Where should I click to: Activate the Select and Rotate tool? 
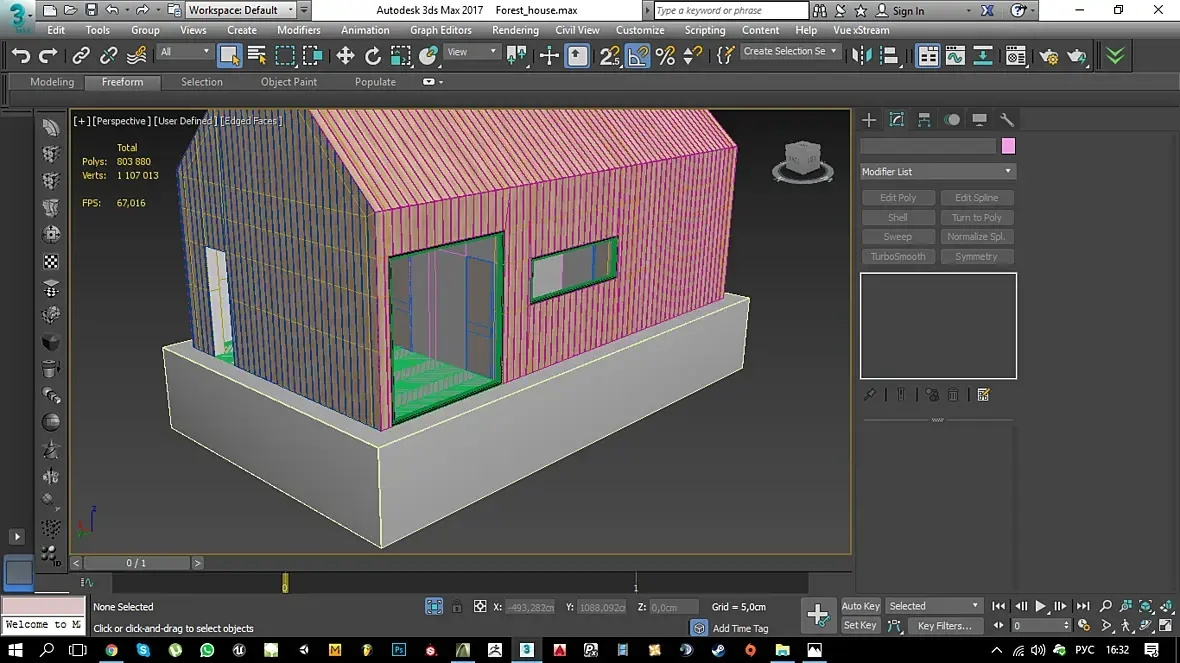pos(373,56)
